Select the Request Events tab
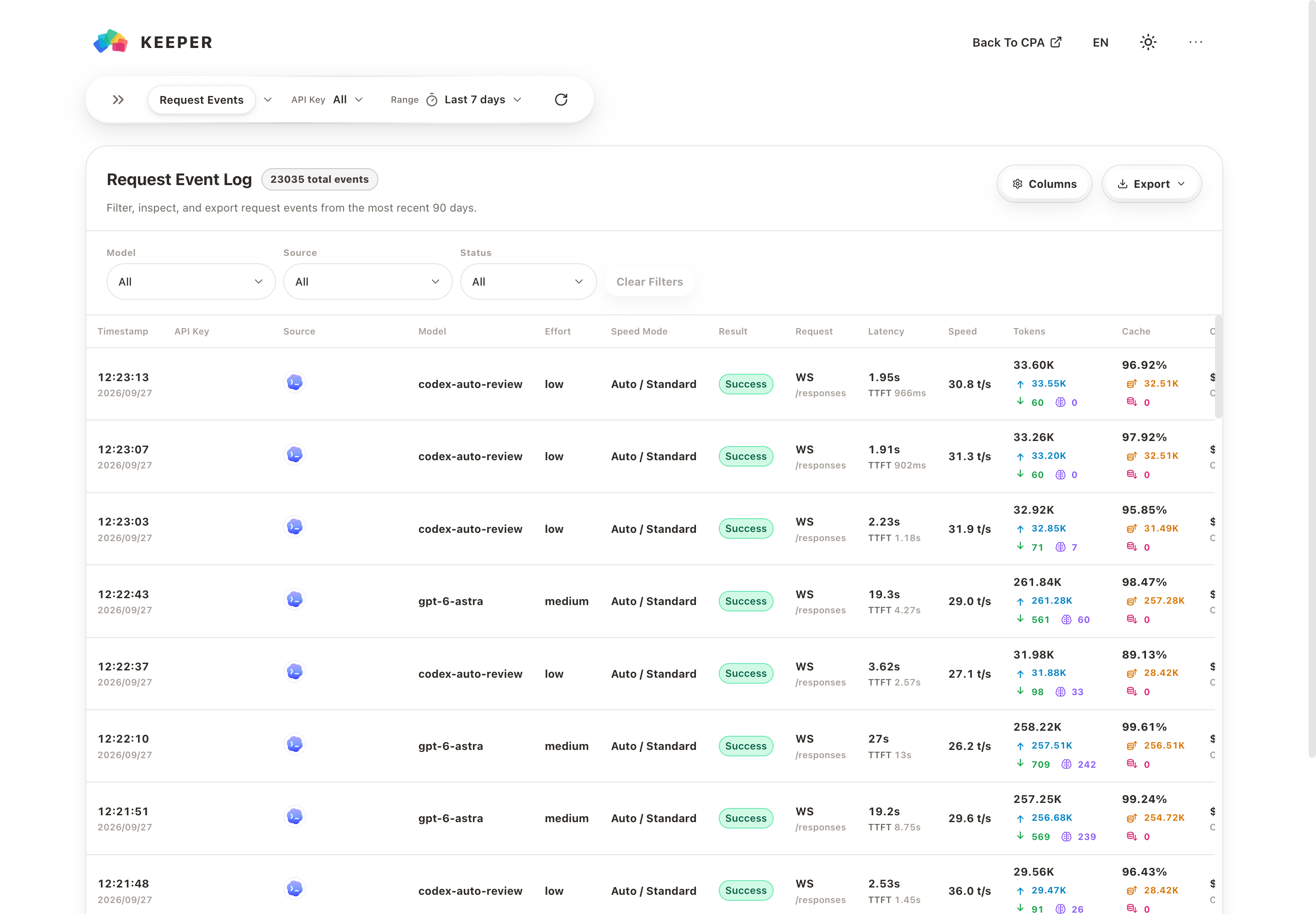Image resolution: width=1316 pixels, height=914 pixels. coord(202,100)
